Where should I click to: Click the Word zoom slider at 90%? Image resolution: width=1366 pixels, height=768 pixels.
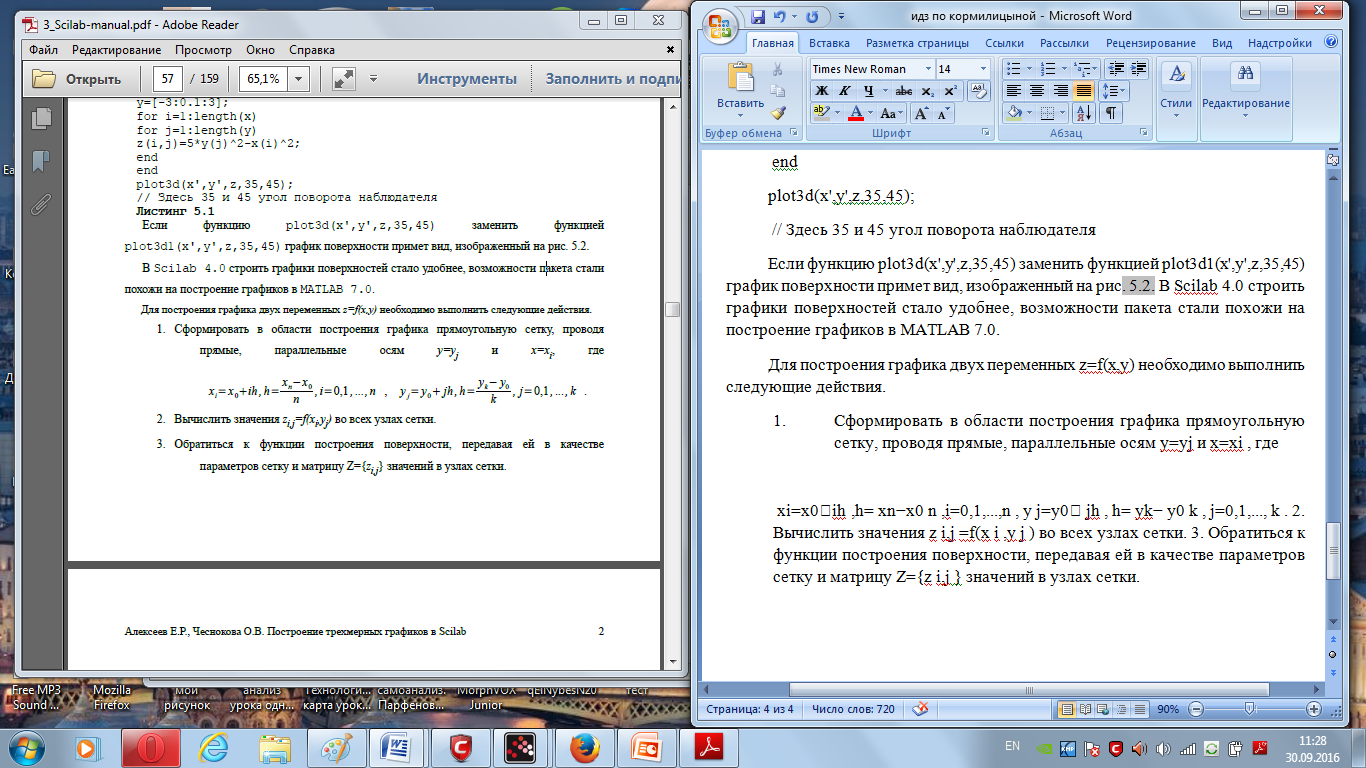coord(1250,709)
